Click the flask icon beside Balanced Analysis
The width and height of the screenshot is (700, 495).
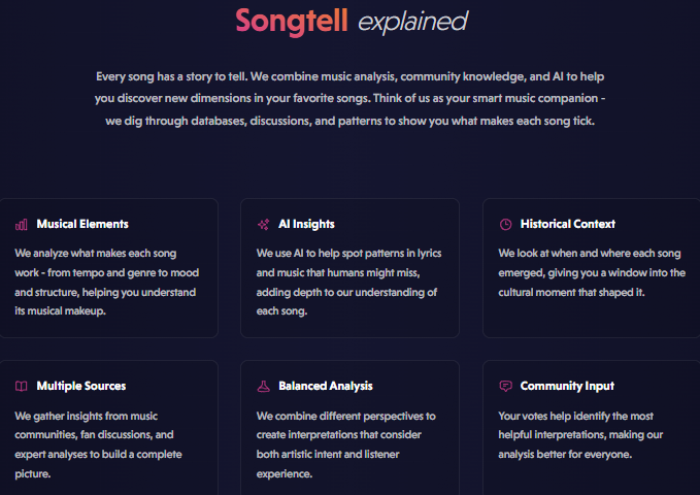point(263,386)
